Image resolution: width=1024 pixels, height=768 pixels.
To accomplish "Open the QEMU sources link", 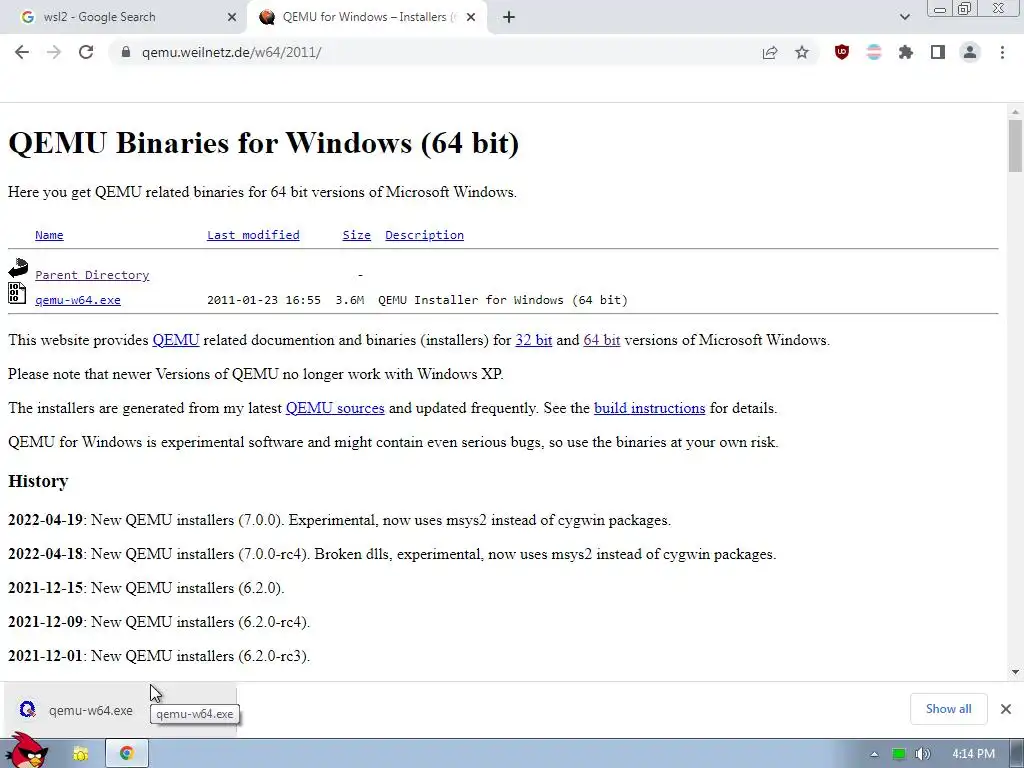I will point(335,408).
